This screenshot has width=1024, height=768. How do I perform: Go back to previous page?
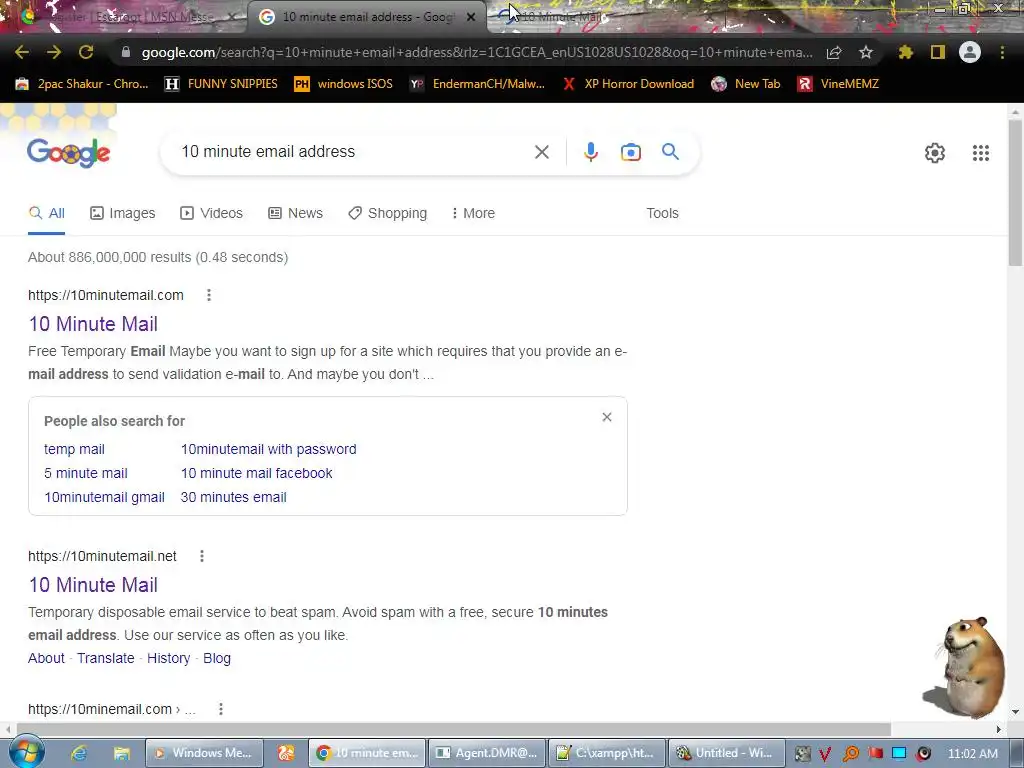pyautogui.click(x=22, y=52)
